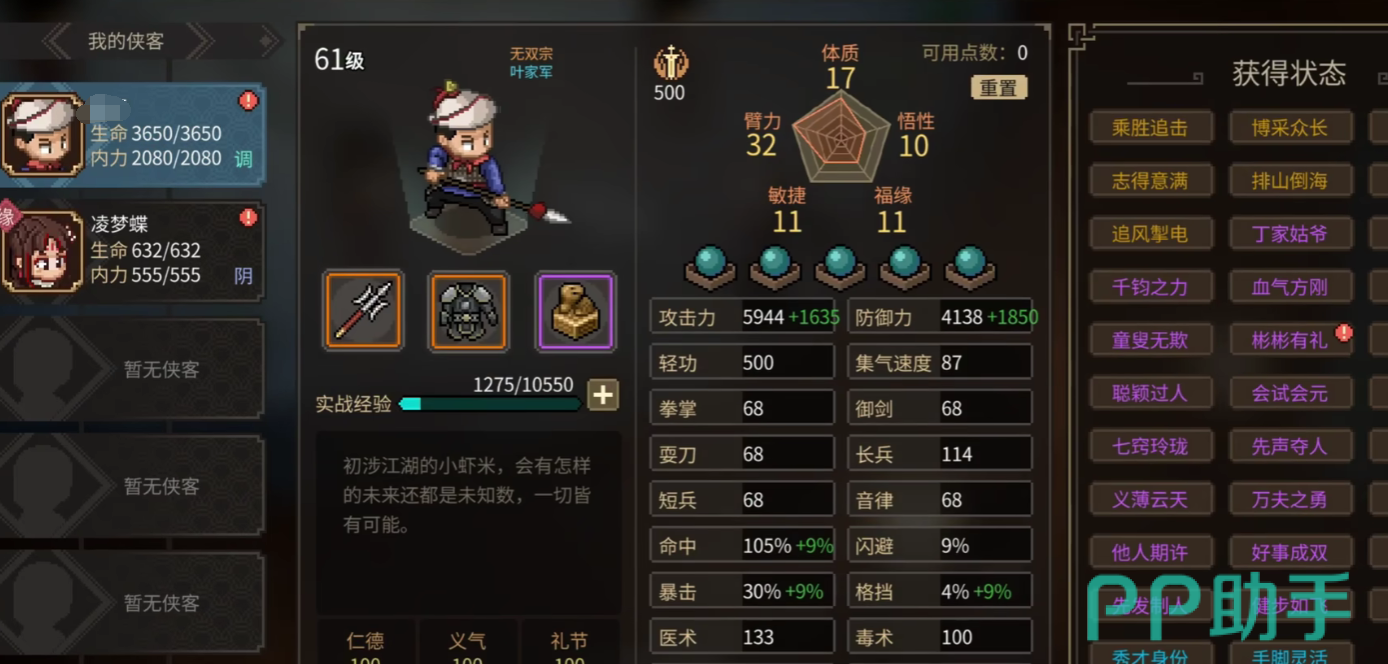Image resolution: width=1388 pixels, height=664 pixels.
Task: Select the first empty 暂无侠客 slot
Action: point(132,369)
